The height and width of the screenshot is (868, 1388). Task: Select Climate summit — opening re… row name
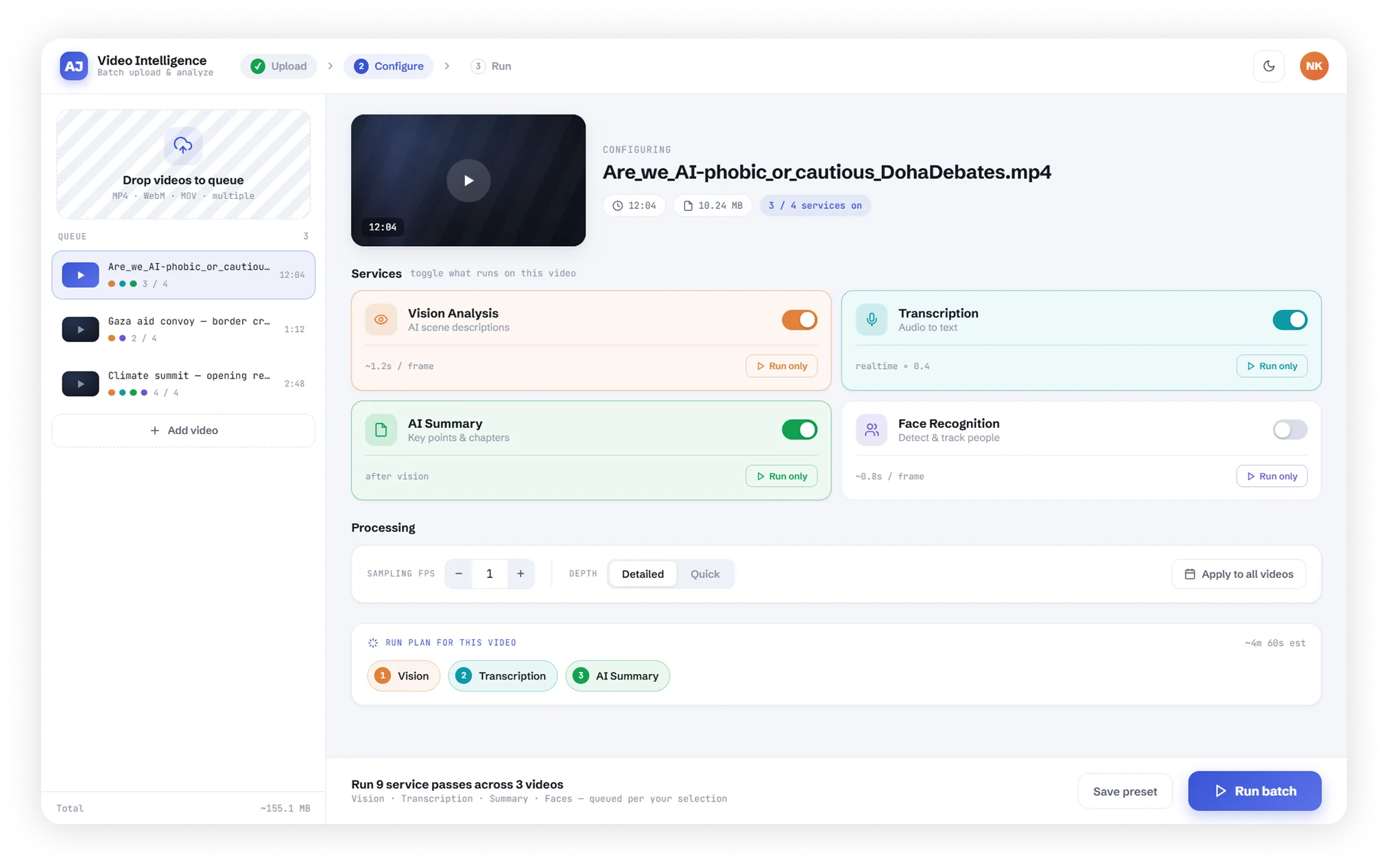[189, 376]
